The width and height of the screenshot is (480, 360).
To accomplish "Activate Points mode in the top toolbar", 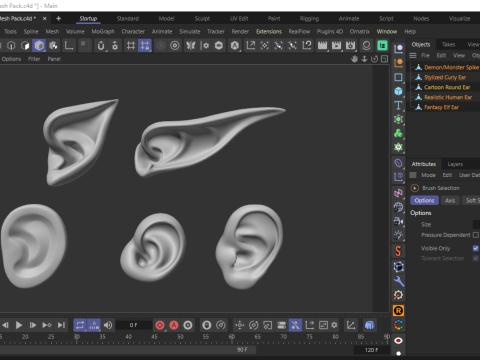I will tap(11, 45).
